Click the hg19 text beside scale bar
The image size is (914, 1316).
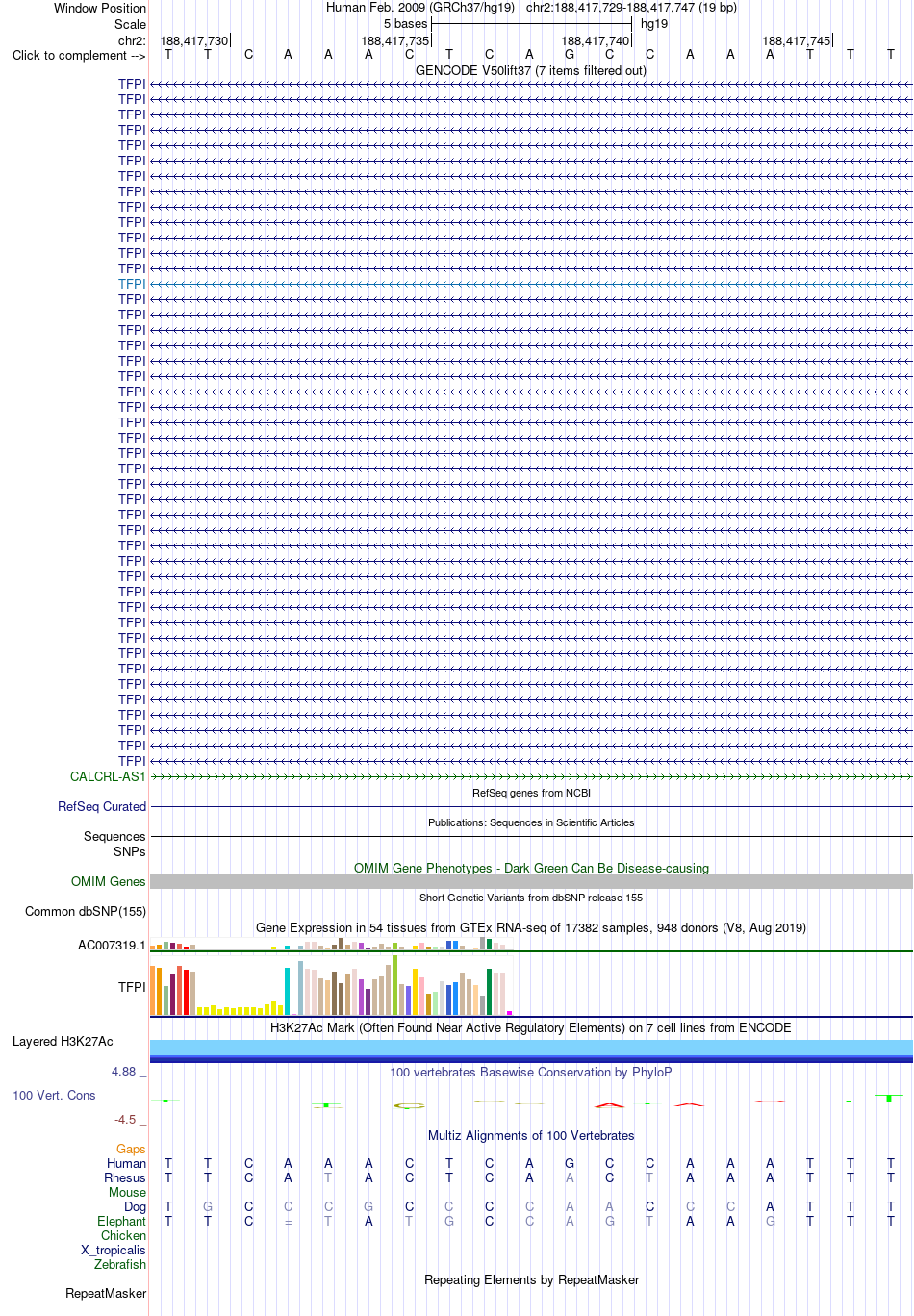coord(654,24)
